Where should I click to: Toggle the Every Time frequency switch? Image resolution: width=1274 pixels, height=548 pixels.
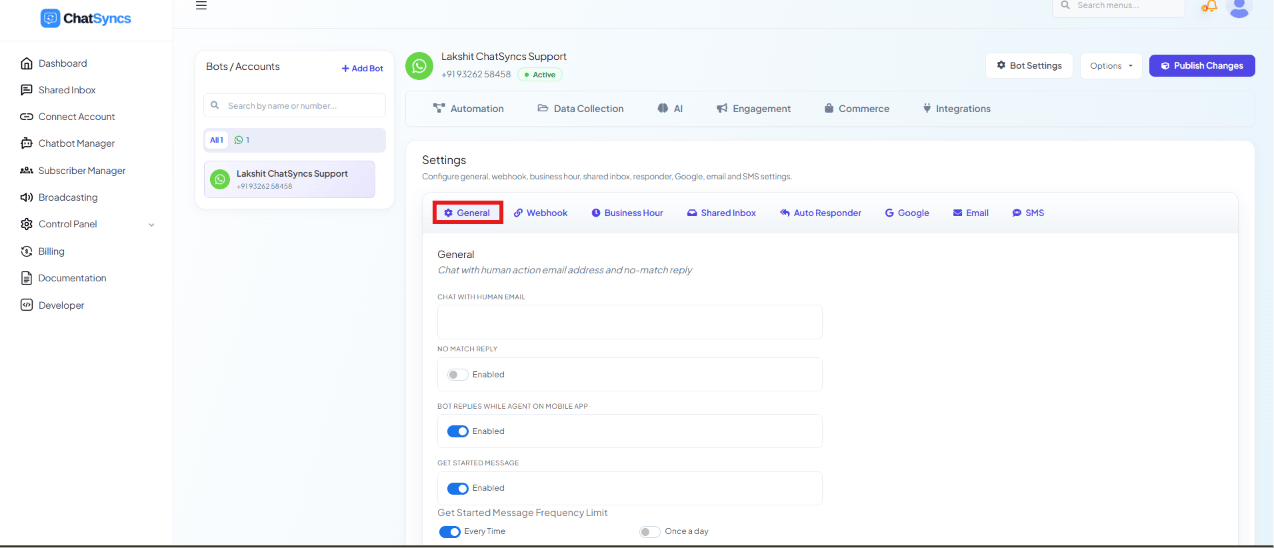(x=450, y=532)
